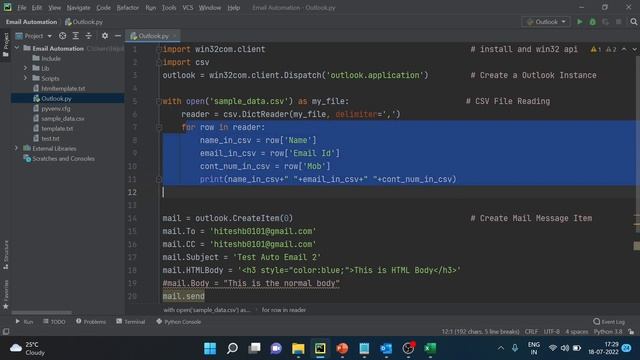This screenshot has width=640, height=360.
Task: Open File Explorer from taskbar
Action: coord(298,348)
